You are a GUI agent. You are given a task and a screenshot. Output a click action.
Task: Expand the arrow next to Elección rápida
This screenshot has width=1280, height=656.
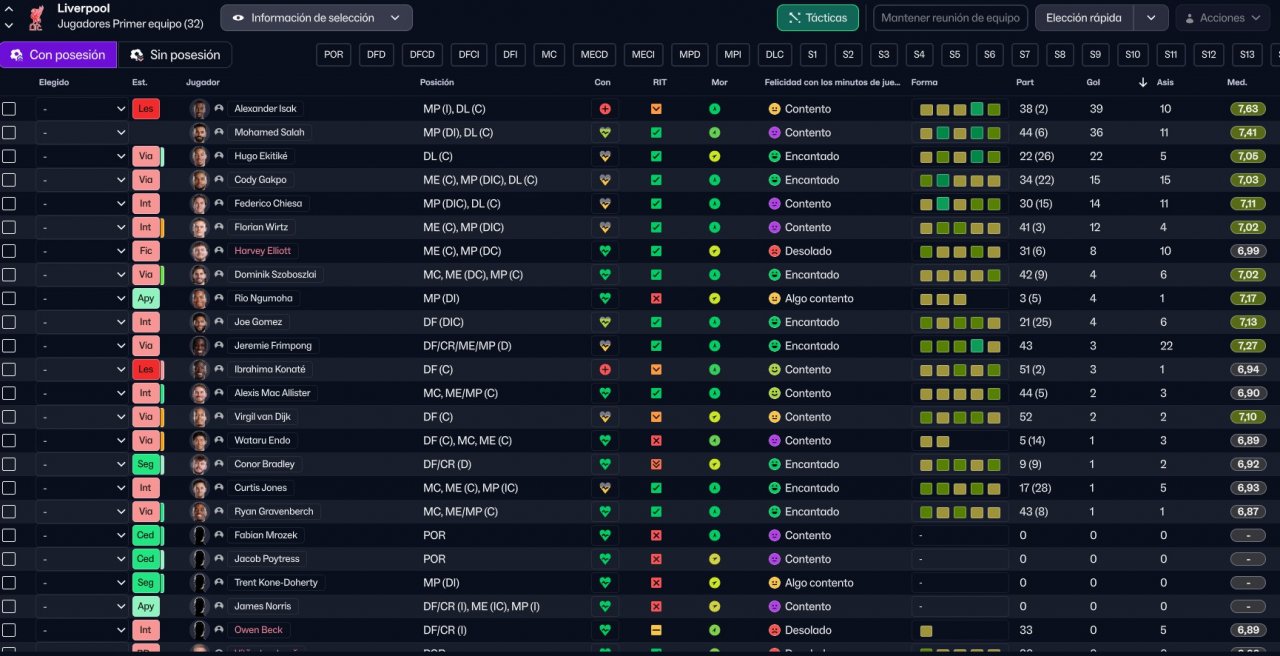coord(1151,18)
